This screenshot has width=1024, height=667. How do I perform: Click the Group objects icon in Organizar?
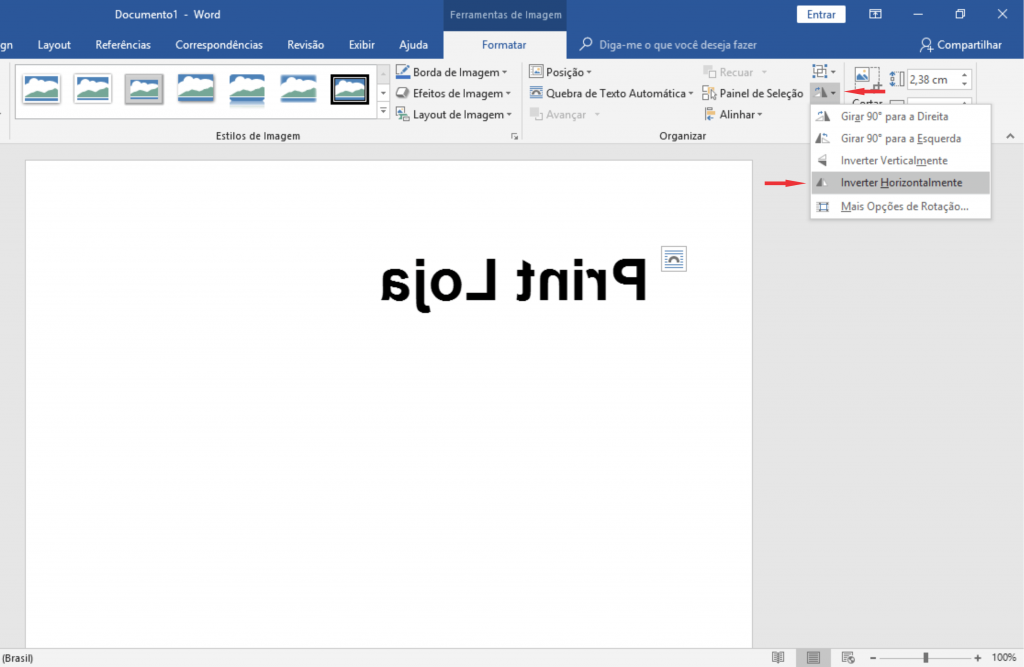click(821, 71)
